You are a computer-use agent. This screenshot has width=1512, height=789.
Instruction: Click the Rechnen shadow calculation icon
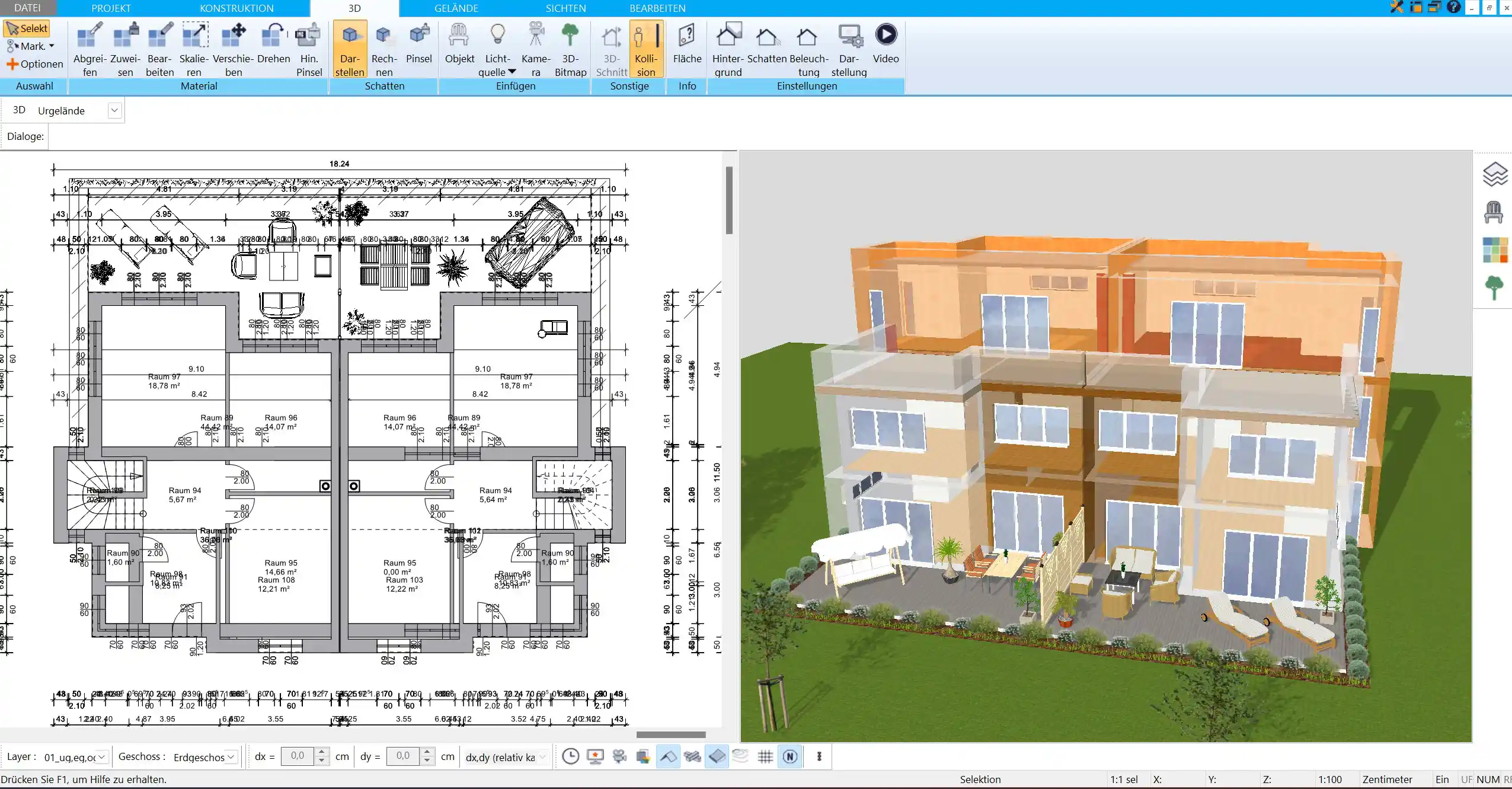coord(384,49)
